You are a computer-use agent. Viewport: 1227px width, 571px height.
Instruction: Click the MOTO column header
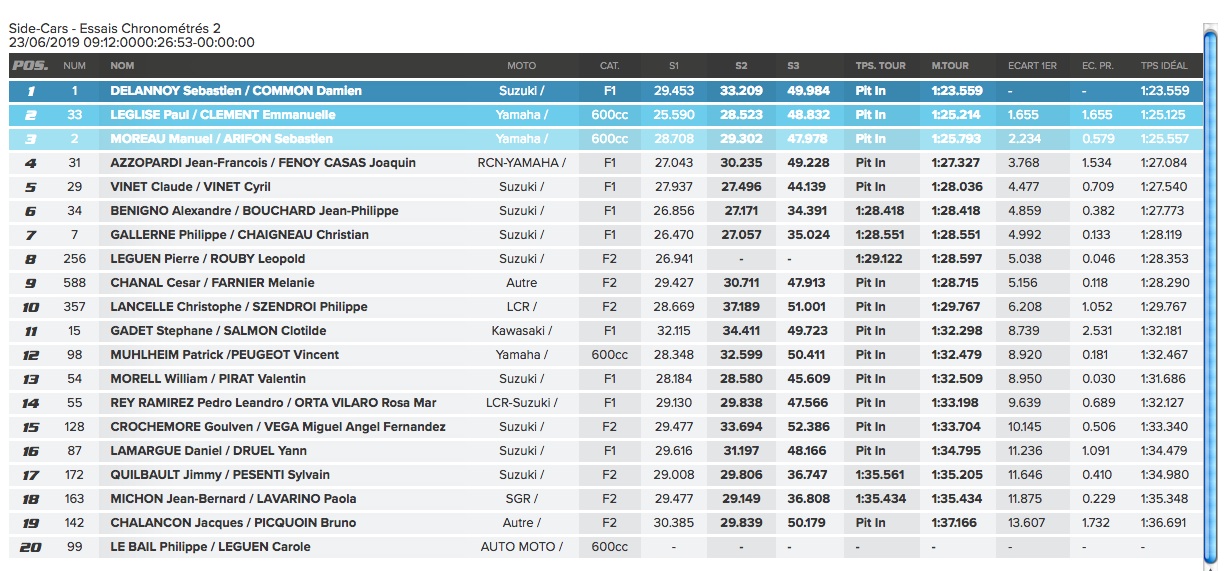point(521,66)
